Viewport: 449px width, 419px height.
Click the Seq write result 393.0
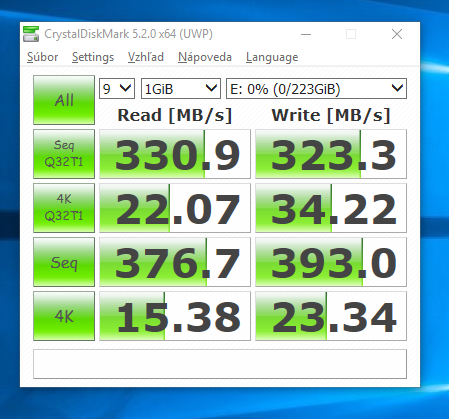click(331, 262)
